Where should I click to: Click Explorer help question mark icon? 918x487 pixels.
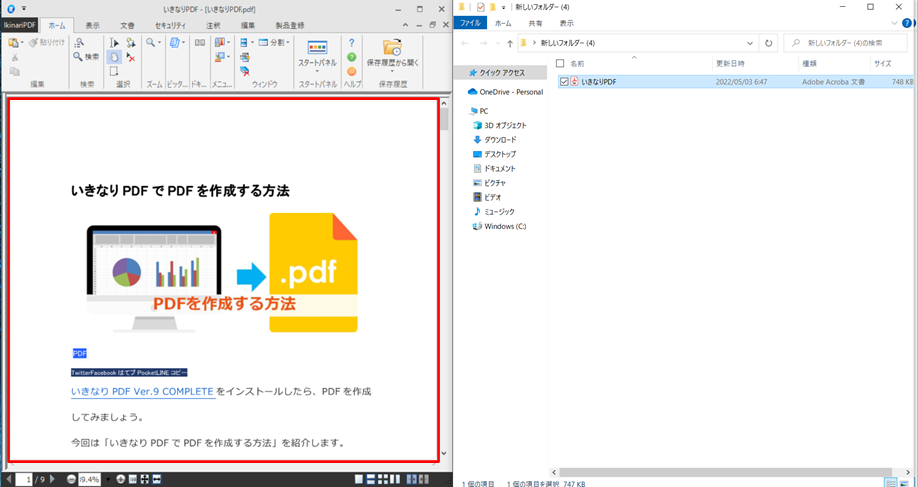(x=907, y=23)
